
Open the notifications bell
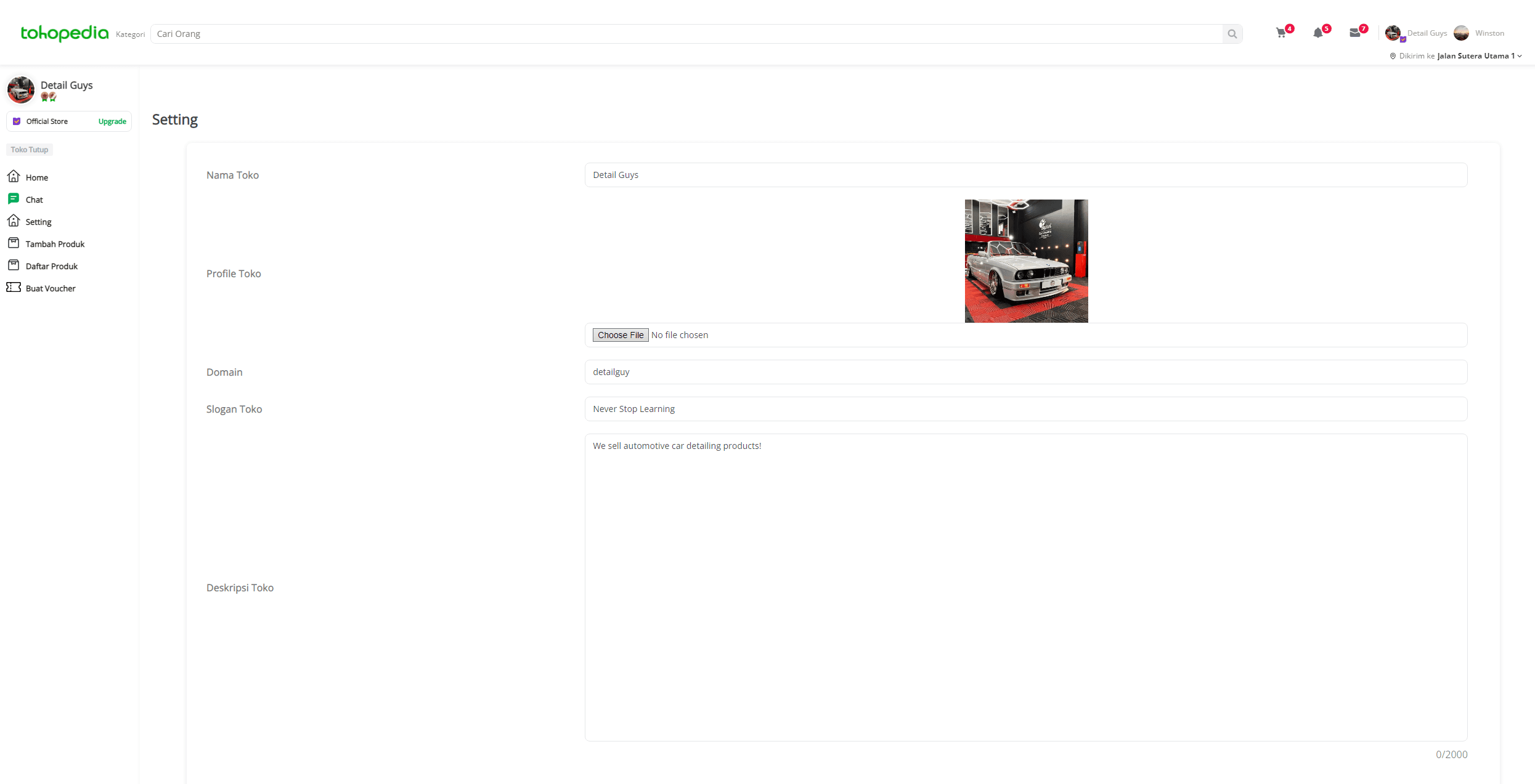[x=1319, y=33]
